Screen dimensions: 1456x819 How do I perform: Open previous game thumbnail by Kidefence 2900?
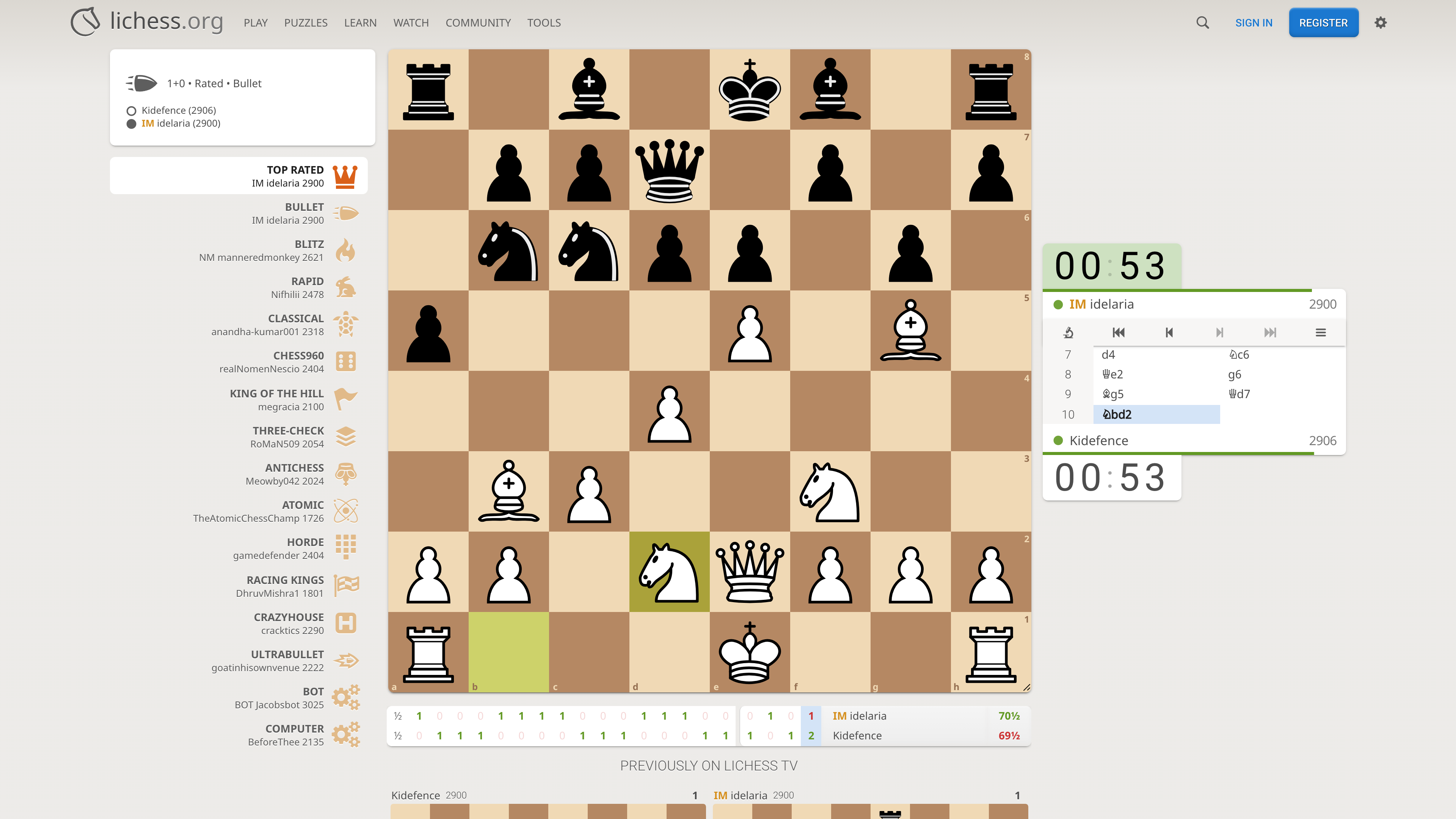pos(548,804)
